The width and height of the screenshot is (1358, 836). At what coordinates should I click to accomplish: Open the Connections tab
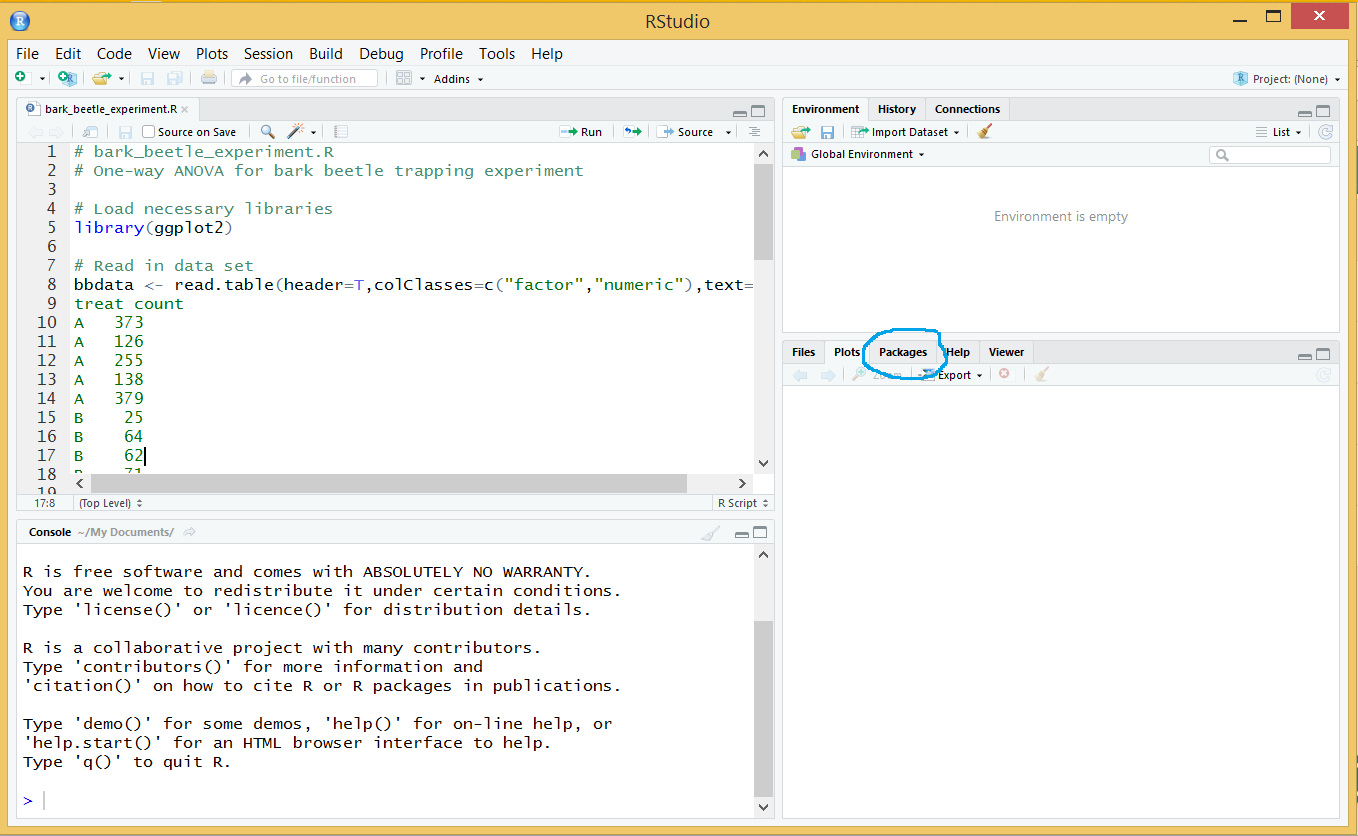pyautogui.click(x=967, y=109)
